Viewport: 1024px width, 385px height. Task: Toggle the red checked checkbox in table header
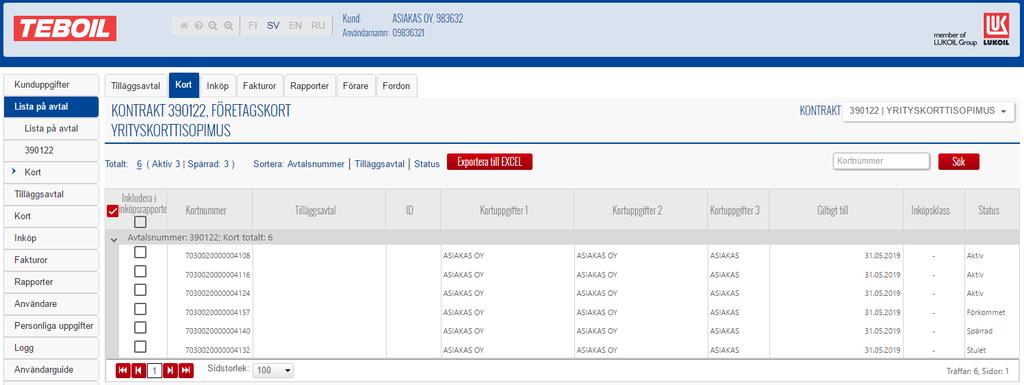click(112, 210)
